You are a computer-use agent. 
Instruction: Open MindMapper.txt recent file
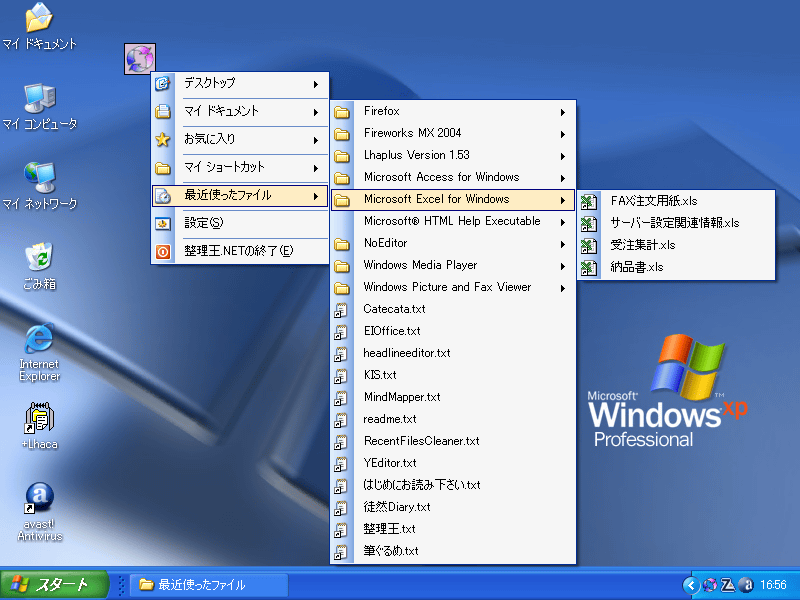click(453, 397)
